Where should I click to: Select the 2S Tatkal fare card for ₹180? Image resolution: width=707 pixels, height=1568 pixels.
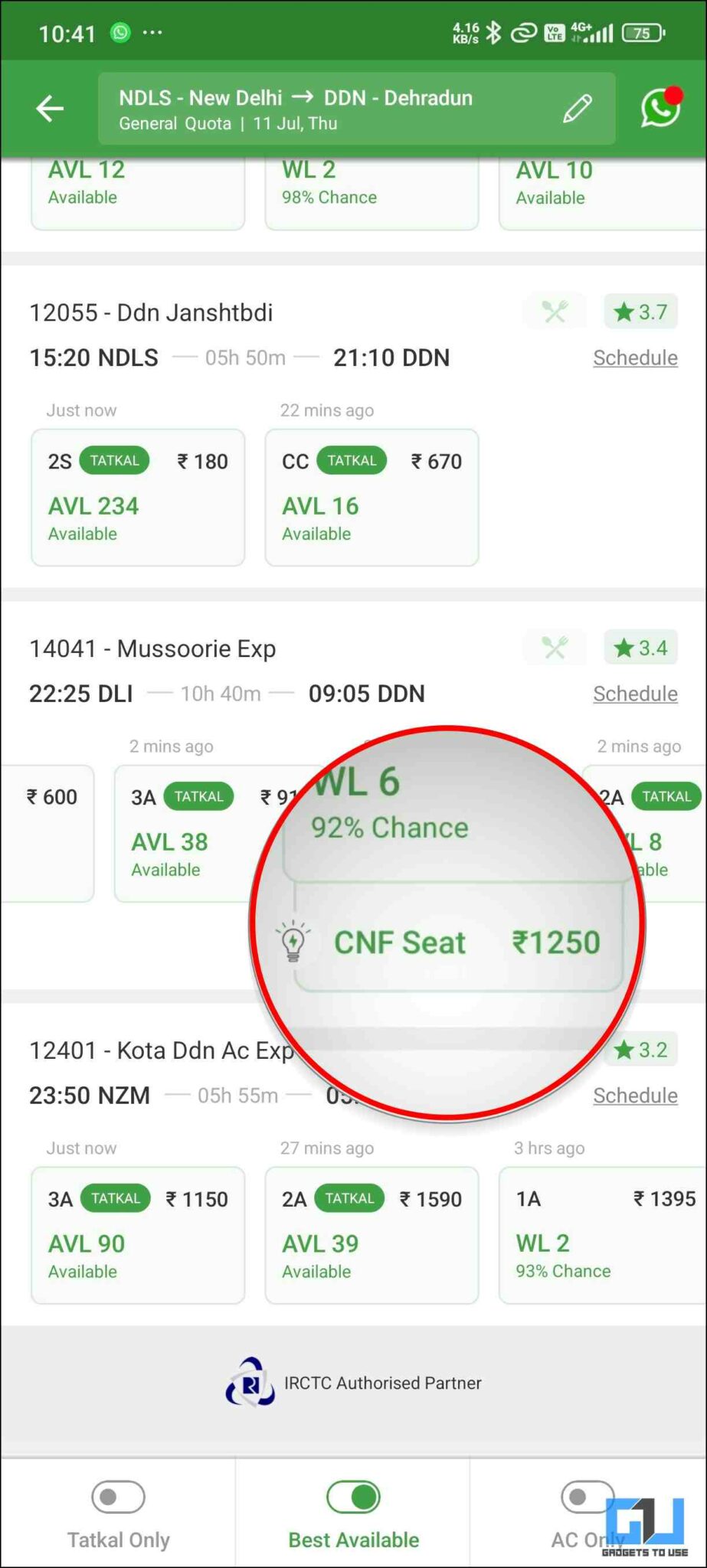point(138,498)
